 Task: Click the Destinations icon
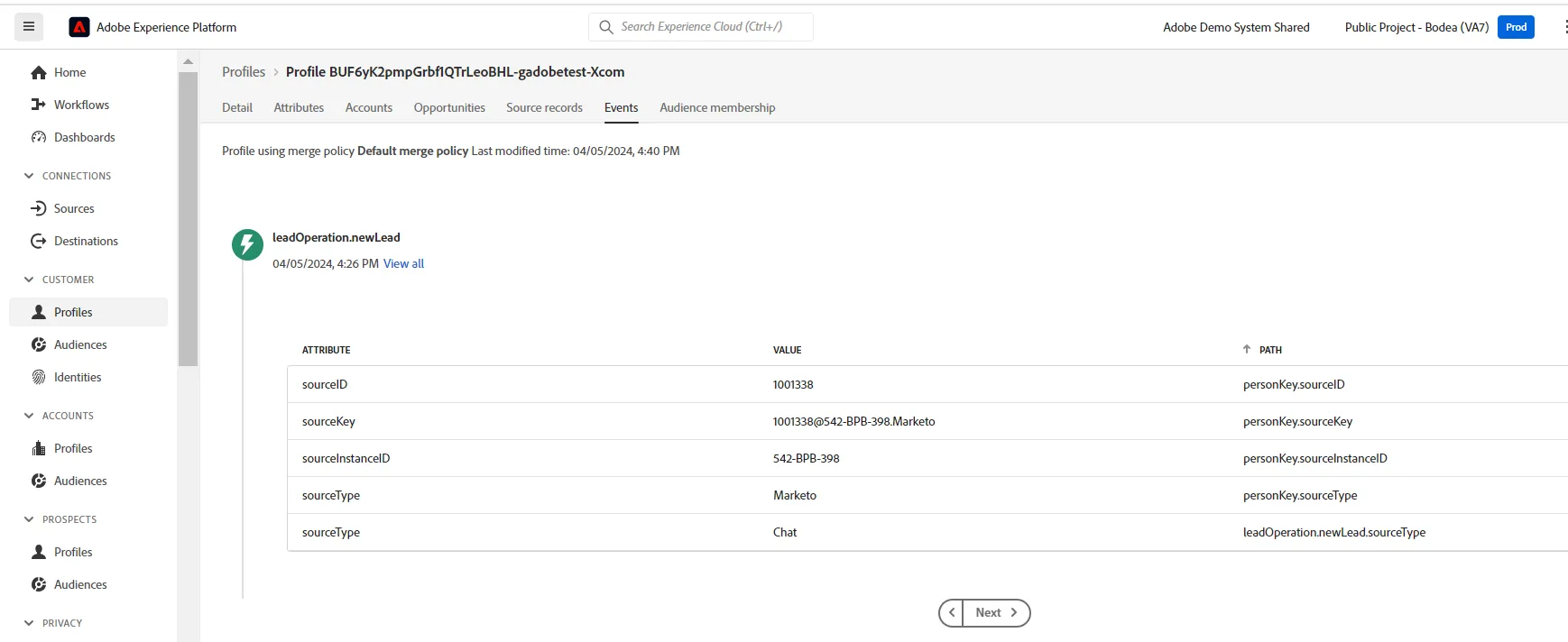39,241
